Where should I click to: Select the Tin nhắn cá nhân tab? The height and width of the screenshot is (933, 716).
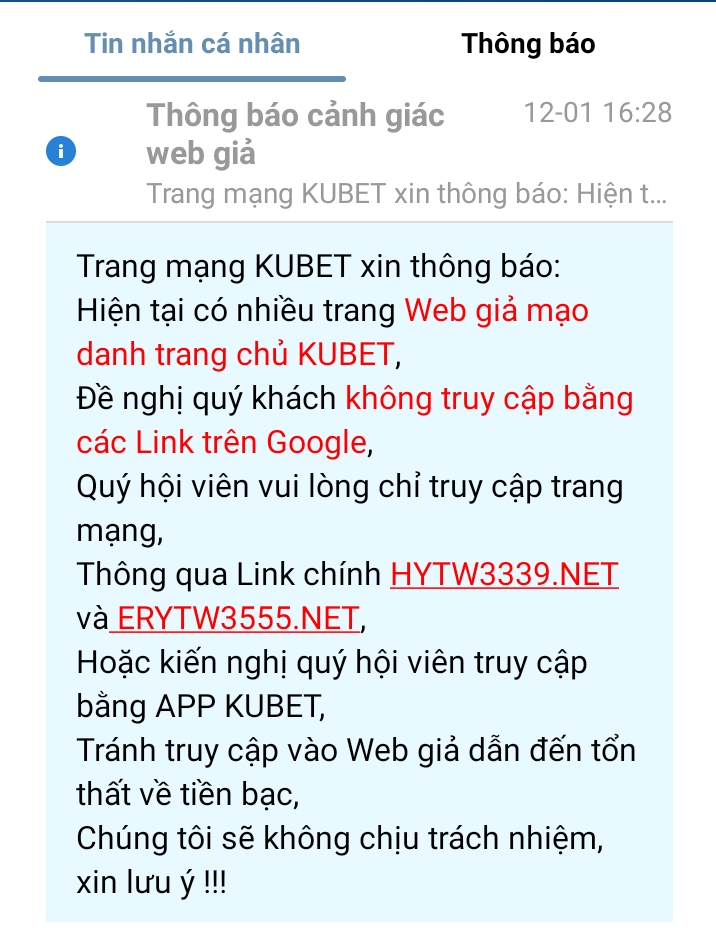tap(192, 44)
